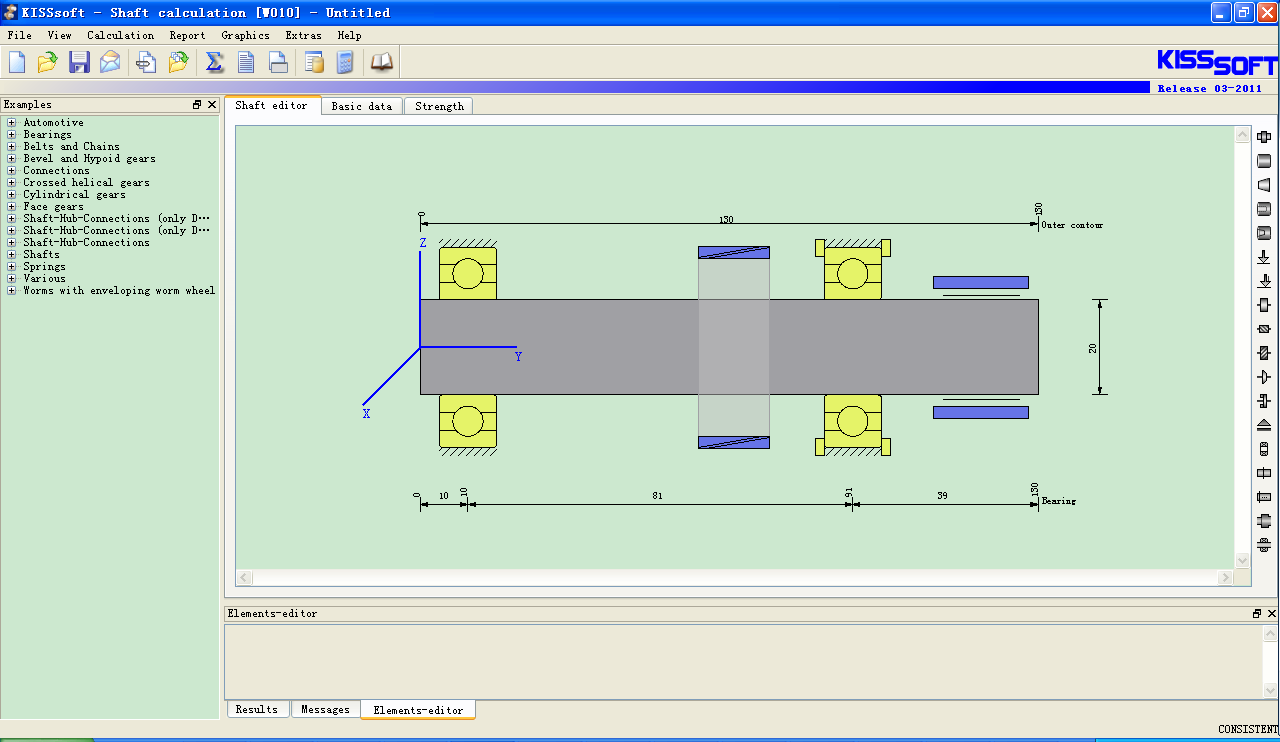Select the Shafts item in the Examples tree
Viewport: 1280px width, 742px height.
click(x=41, y=255)
